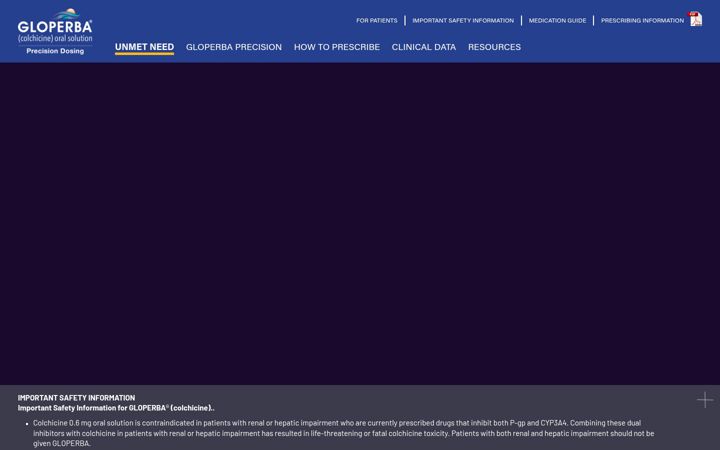Follow the For Patients link
This screenshot has width=720, height=450.
(x=377, y=20)
